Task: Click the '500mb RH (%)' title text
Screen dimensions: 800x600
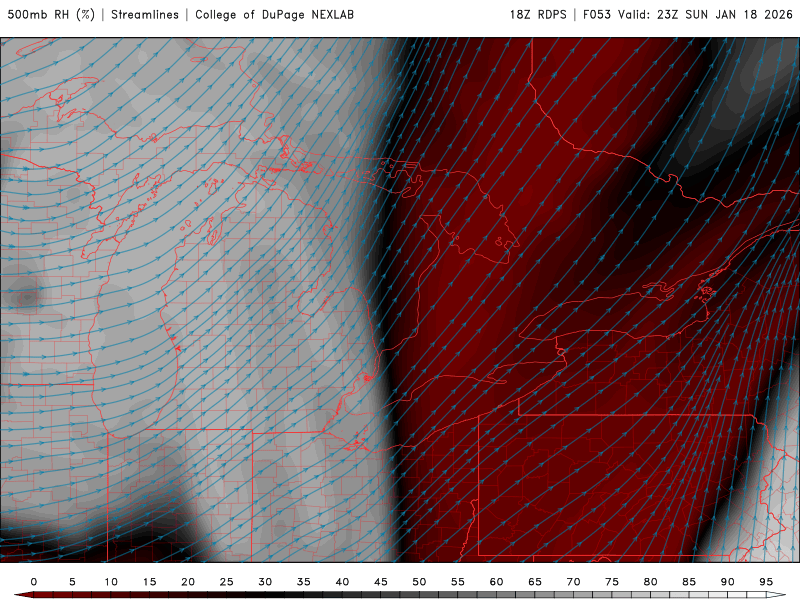Action: [51, 15]
